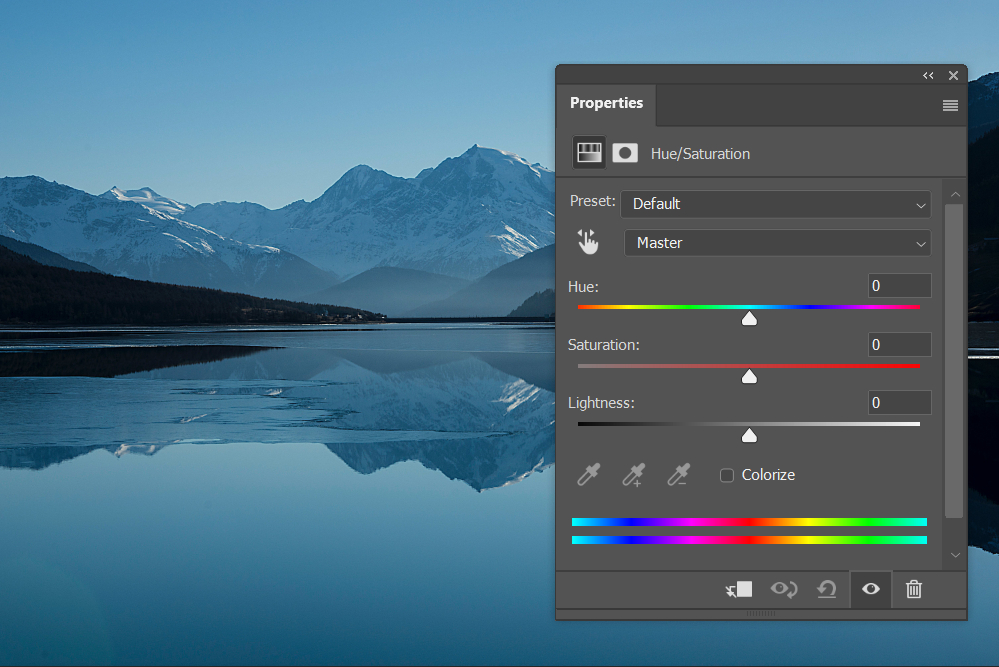Select the Subtract from Sample eyedropper
Viewport: 999px width, 667px height.
click(679, 475)
